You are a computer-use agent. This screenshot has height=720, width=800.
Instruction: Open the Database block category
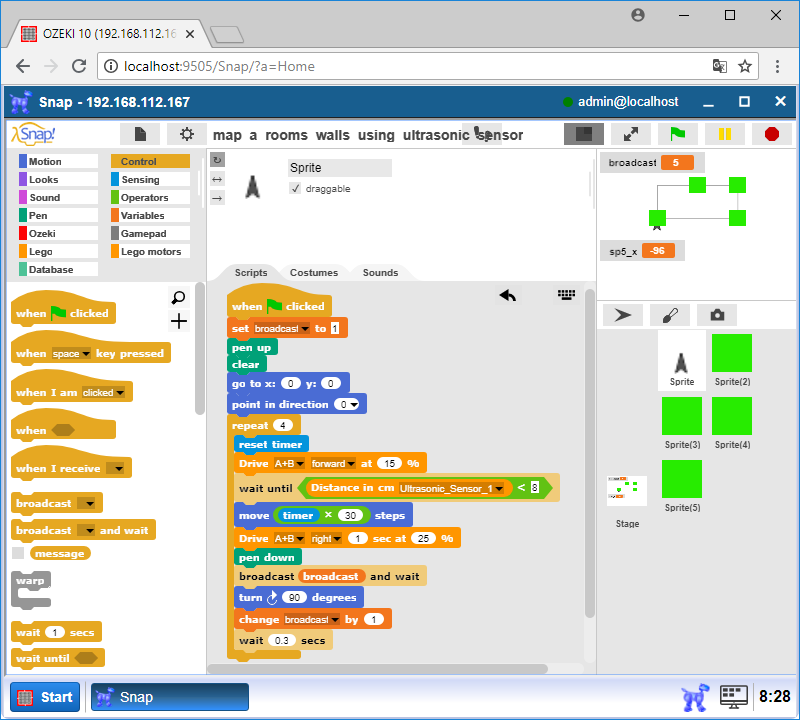[58, 269]
